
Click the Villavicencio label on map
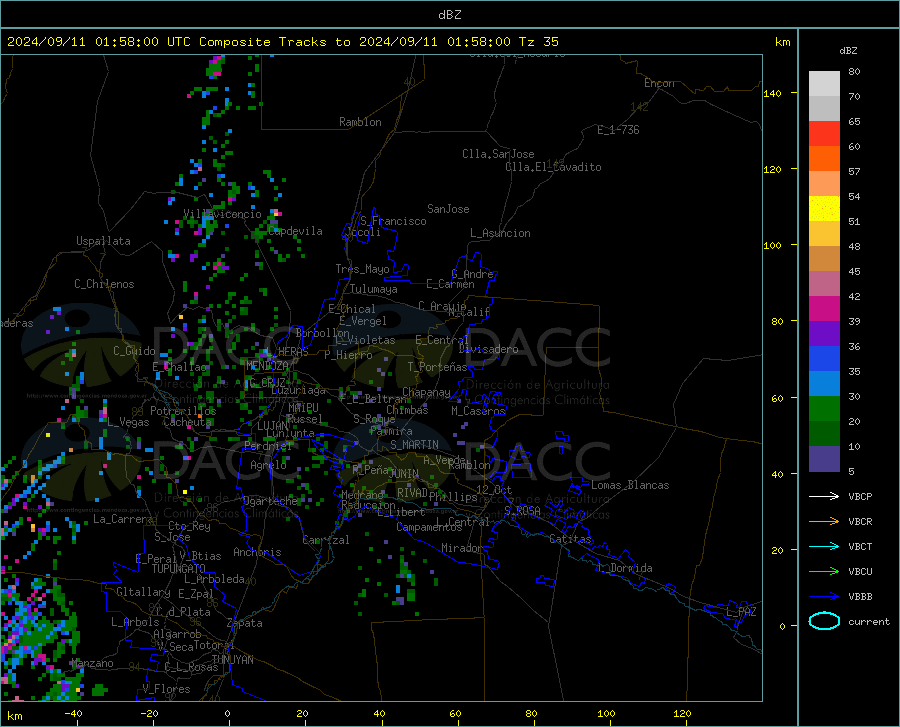click(x=222, y=214)
